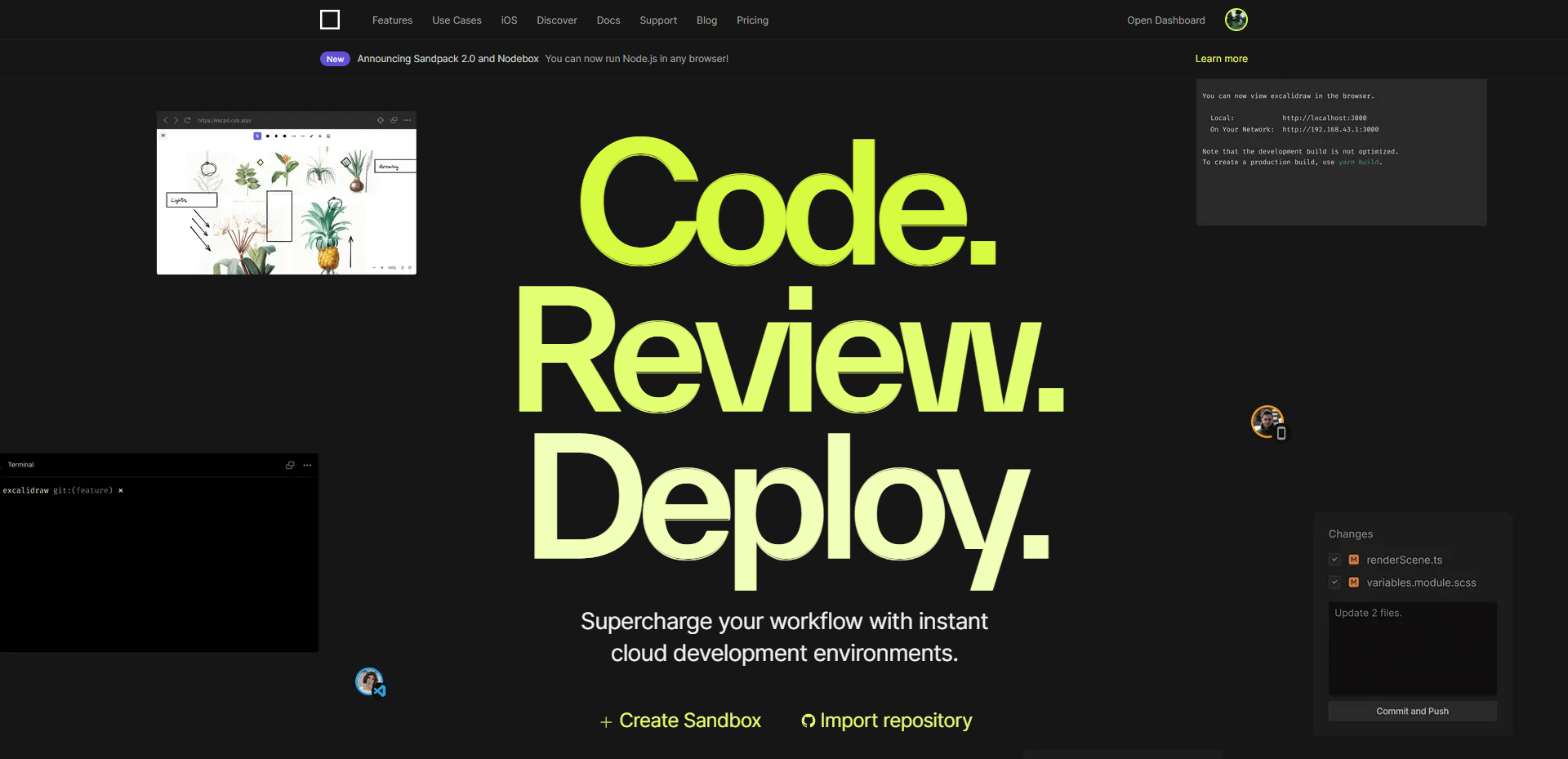Image resolution: width=1568 pixels, height=759 pixels.
Task: Click the Terminal panel pop-out icon
Action: pos(290,465)
